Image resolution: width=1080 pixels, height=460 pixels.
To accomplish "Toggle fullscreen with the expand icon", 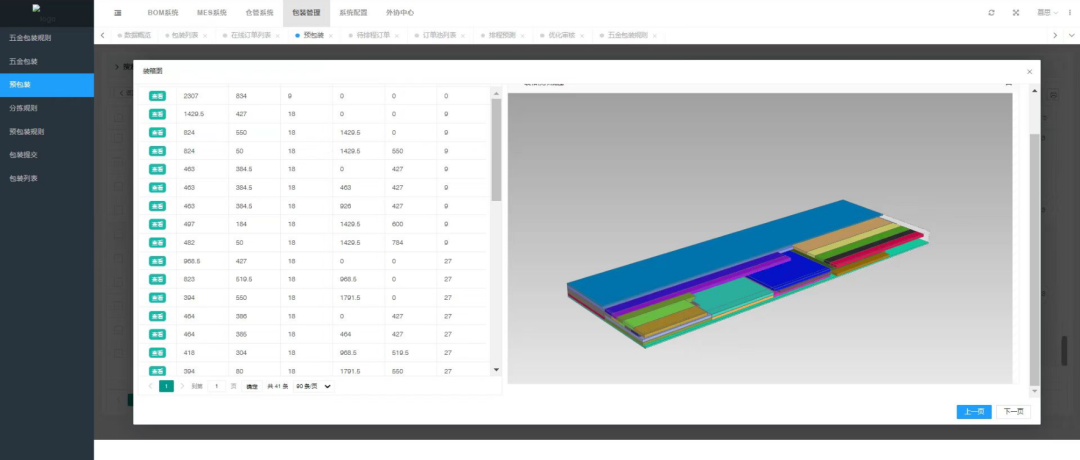I will tap(1016, 13).
